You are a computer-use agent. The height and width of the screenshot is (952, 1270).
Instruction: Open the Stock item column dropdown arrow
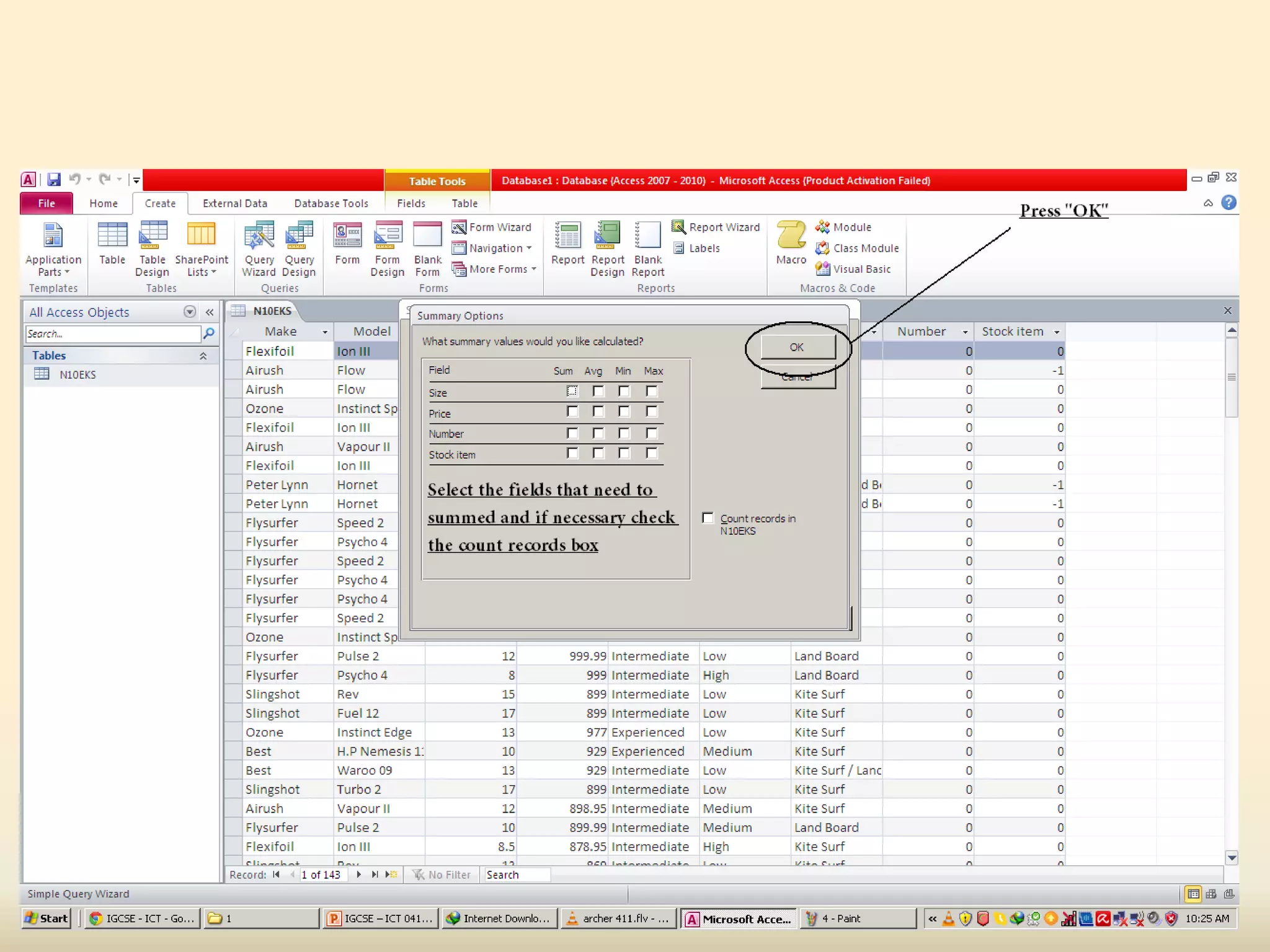[1057, 332]
